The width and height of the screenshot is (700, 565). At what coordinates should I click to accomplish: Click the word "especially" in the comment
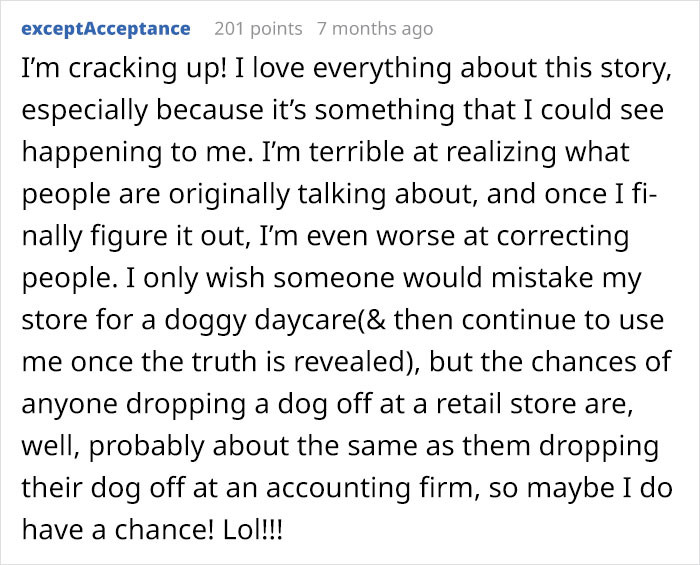point(85,111)
